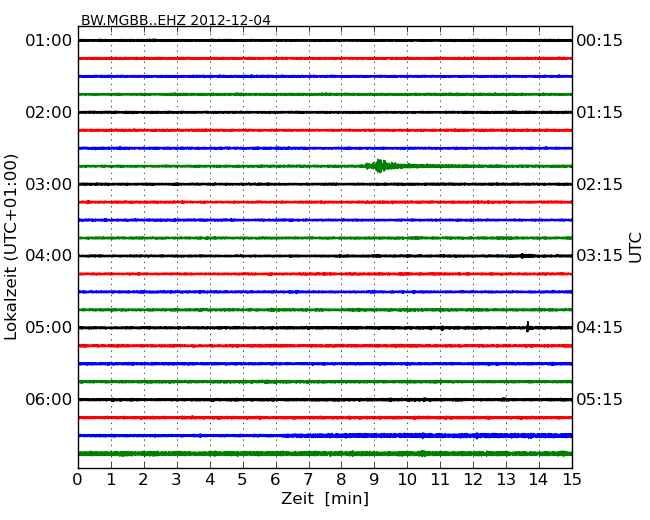The height and width of the screenshot is (520, 650).
Task: Click the black spike on the 05:00 trace
Action: pyautogui.click(x=528, y=327)
